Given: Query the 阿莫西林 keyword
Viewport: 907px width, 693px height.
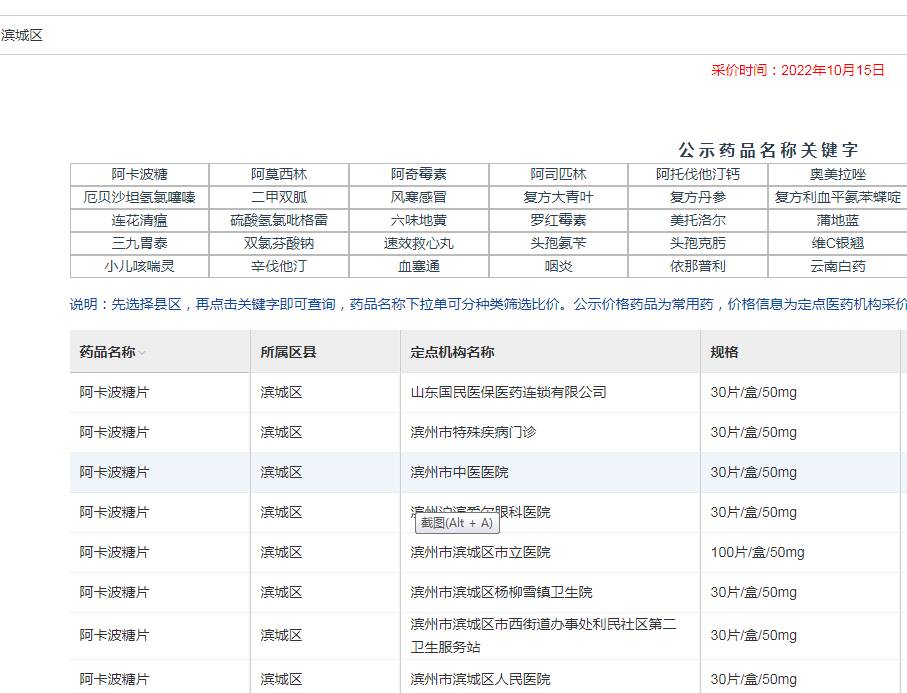Looking at the screenshot, I should [279, 174].
